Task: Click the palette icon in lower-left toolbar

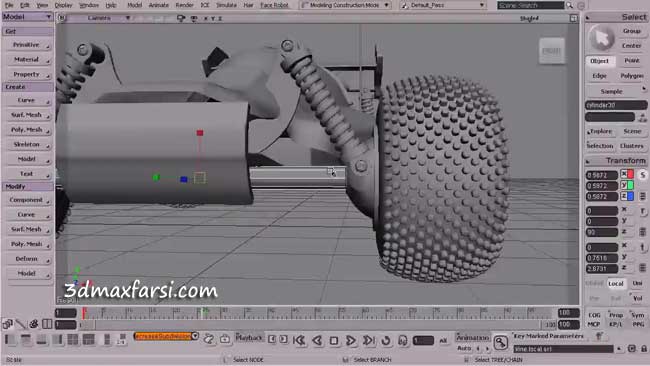Action: tap(34, 324)
